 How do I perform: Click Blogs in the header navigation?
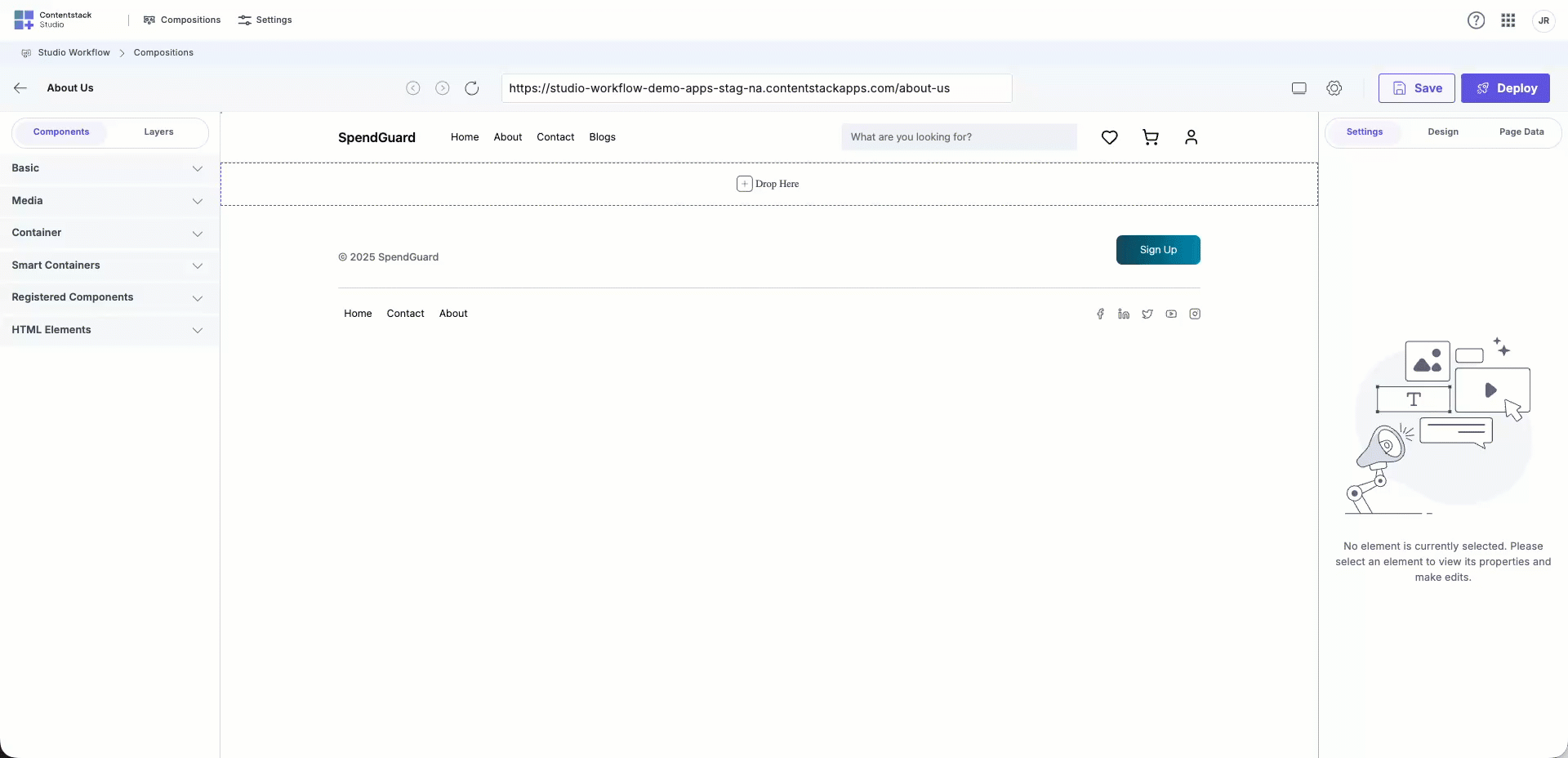(x=603, y=137)
